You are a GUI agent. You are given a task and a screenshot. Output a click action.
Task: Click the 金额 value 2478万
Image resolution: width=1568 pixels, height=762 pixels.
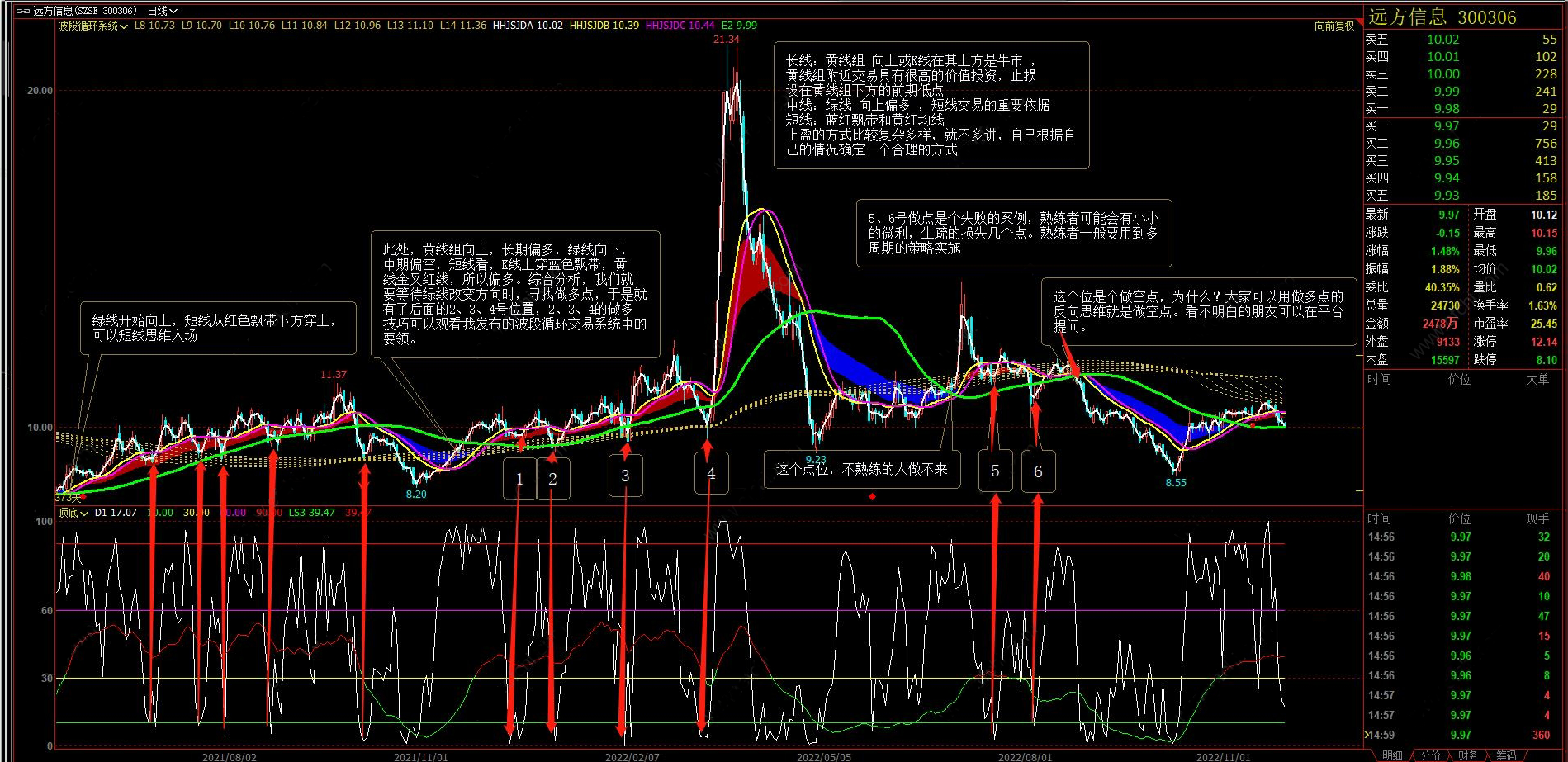tap(1440, 324)
